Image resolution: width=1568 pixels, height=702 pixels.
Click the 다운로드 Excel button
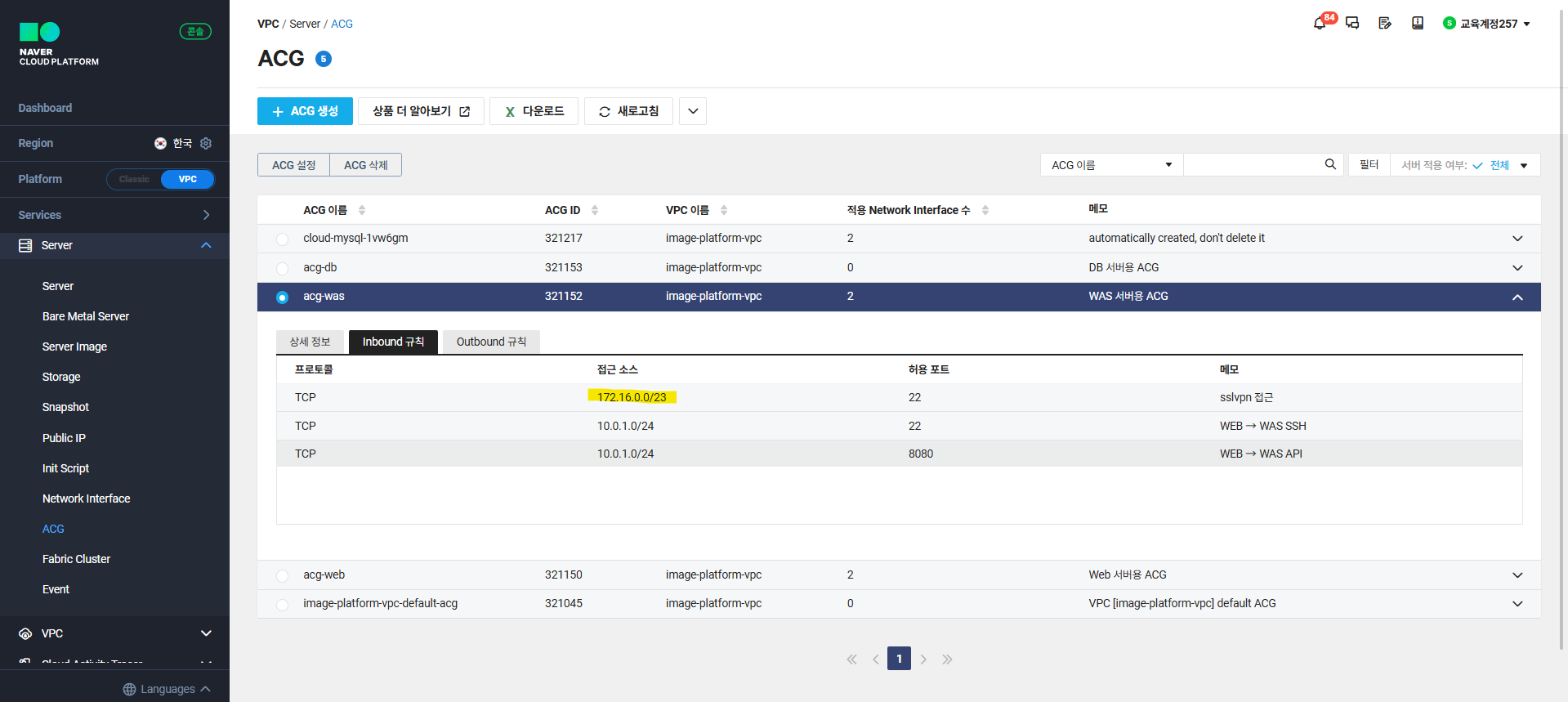(x=534, y=111)
